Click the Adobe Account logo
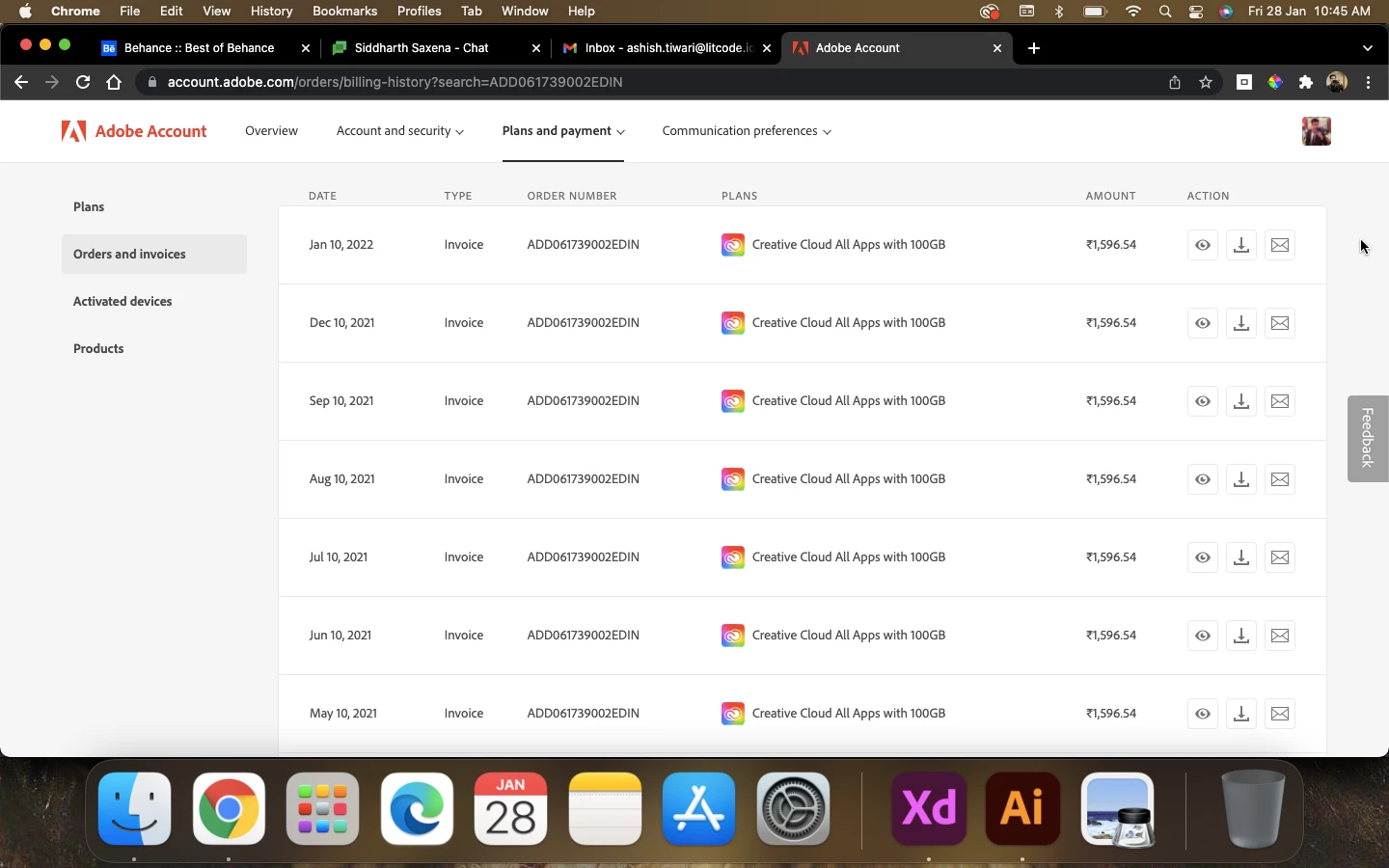Screen dimensions: 1389x868 [134, 131]
